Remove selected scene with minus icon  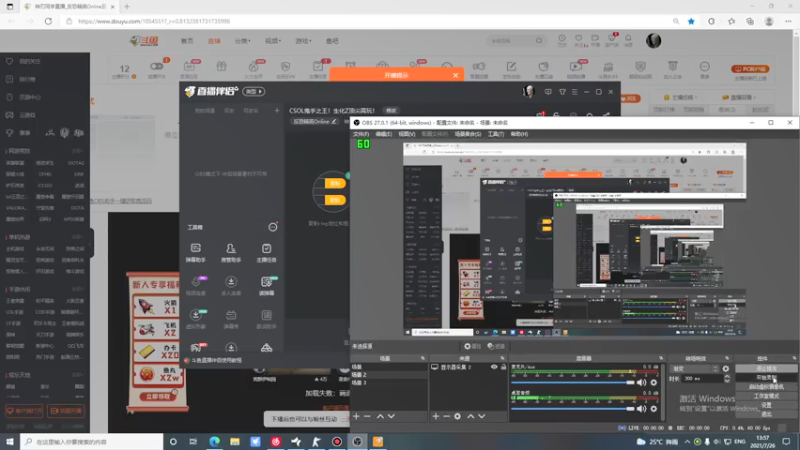point(367,416)
